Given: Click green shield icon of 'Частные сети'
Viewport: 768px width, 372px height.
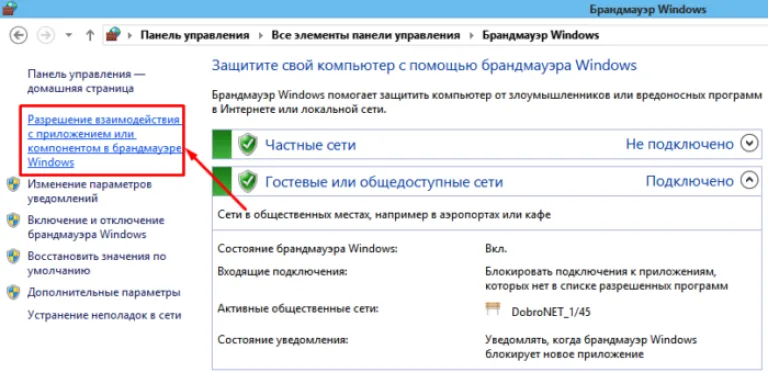Looking at the screenshot, I should (x=247, y=145).
